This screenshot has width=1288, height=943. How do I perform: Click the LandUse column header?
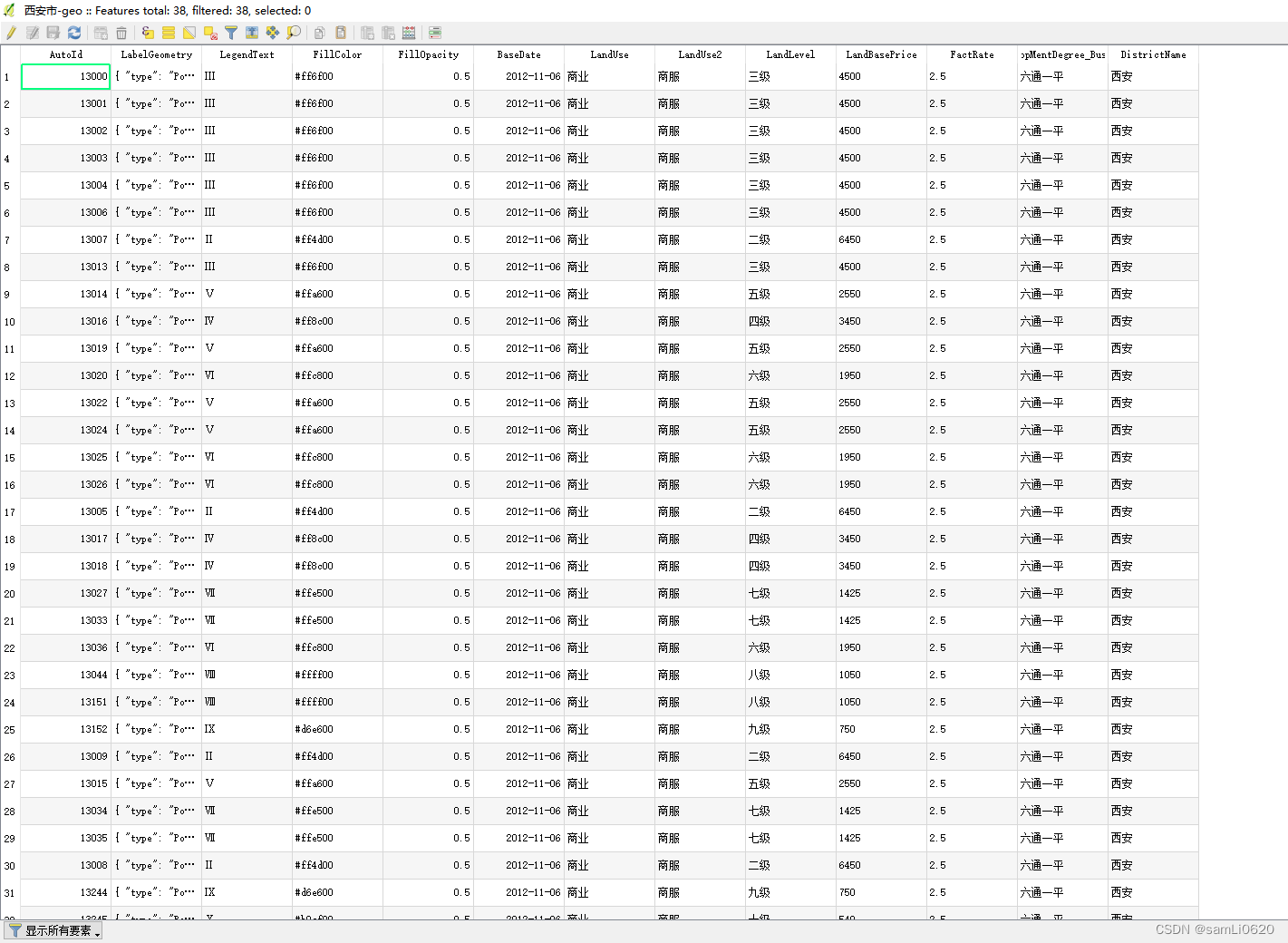click(609, 54)
